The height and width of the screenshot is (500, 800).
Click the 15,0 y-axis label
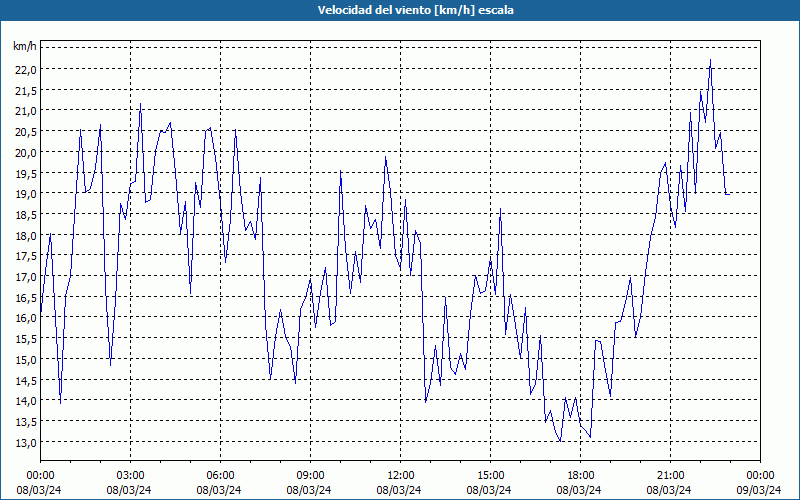click(26, 360)
